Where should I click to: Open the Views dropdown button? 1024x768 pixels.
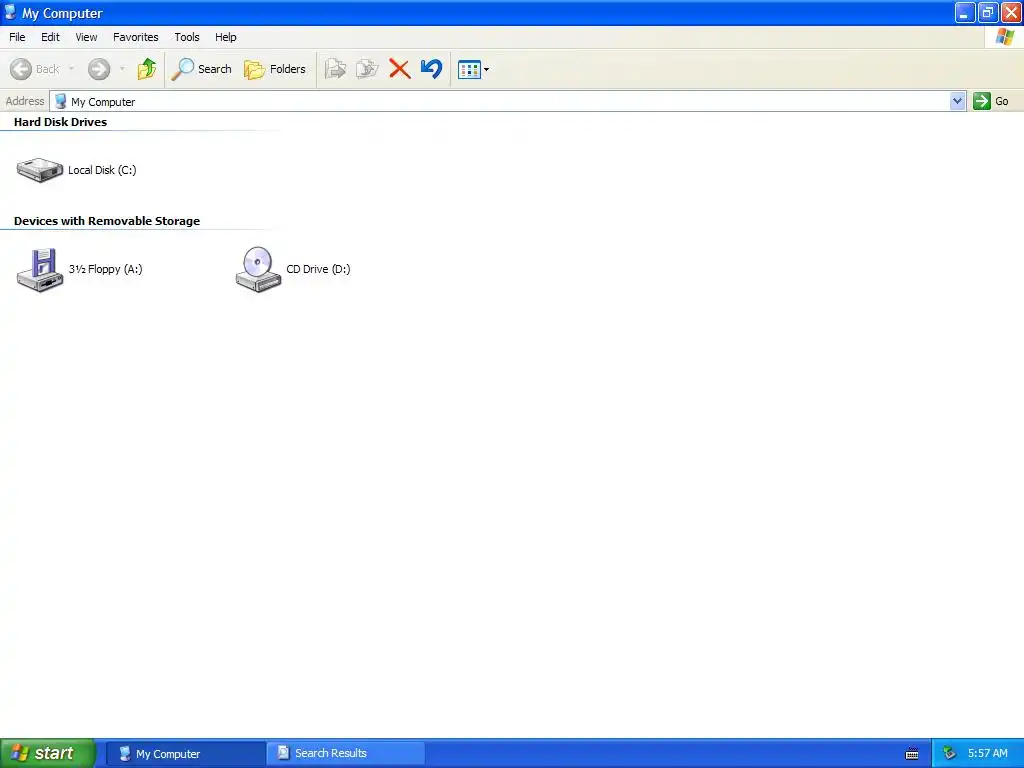pyautogui.click(x=473, y=69)
